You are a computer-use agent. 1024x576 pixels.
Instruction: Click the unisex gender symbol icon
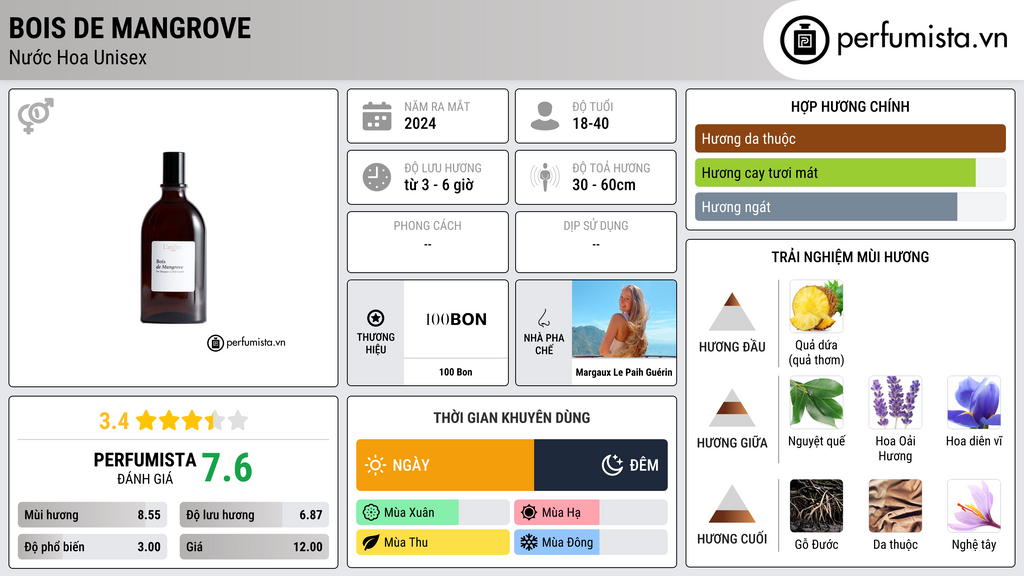click(36, 116)
